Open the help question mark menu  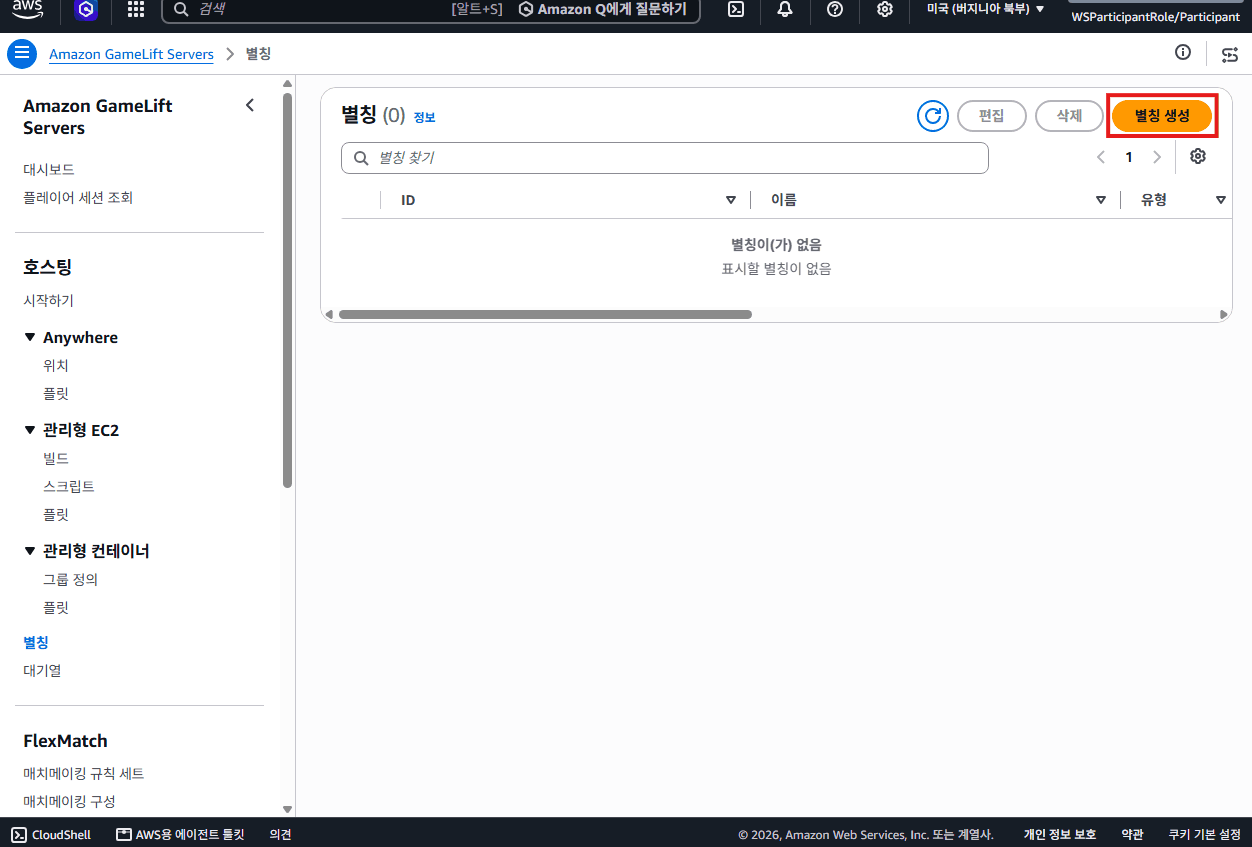(x=835, y=9)
